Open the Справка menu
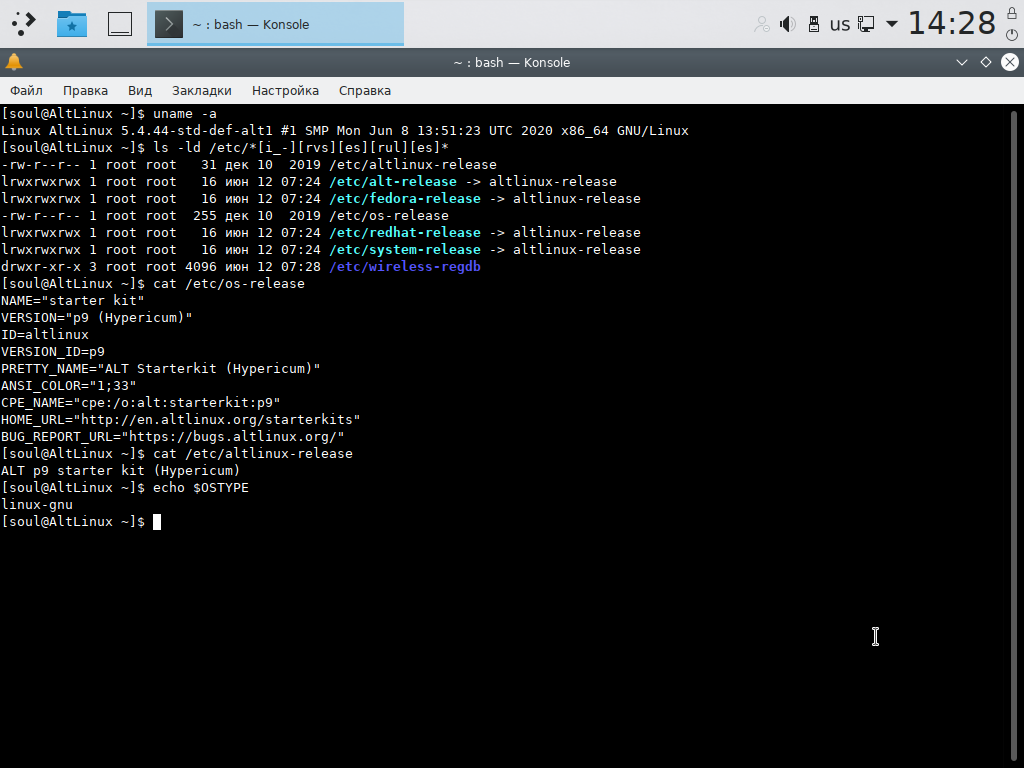1024x768 pixels. [x=364, y=91]
